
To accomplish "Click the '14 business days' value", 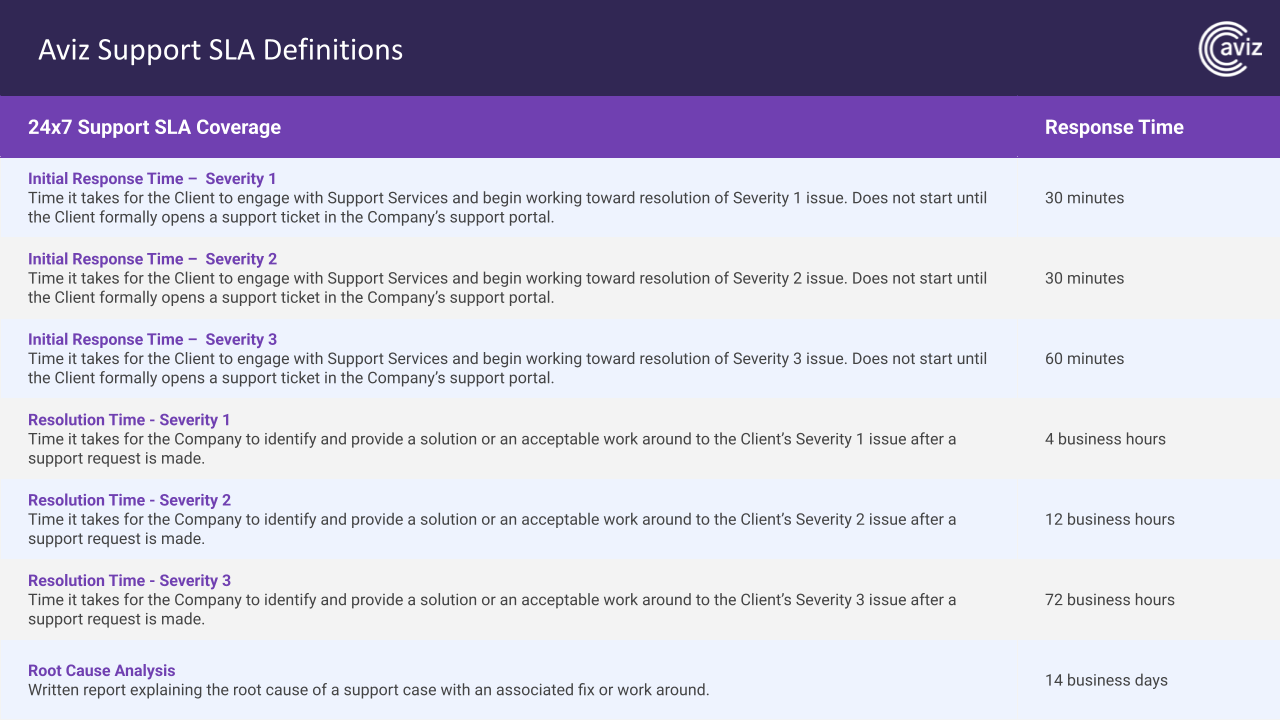I will click(1106, 680).
